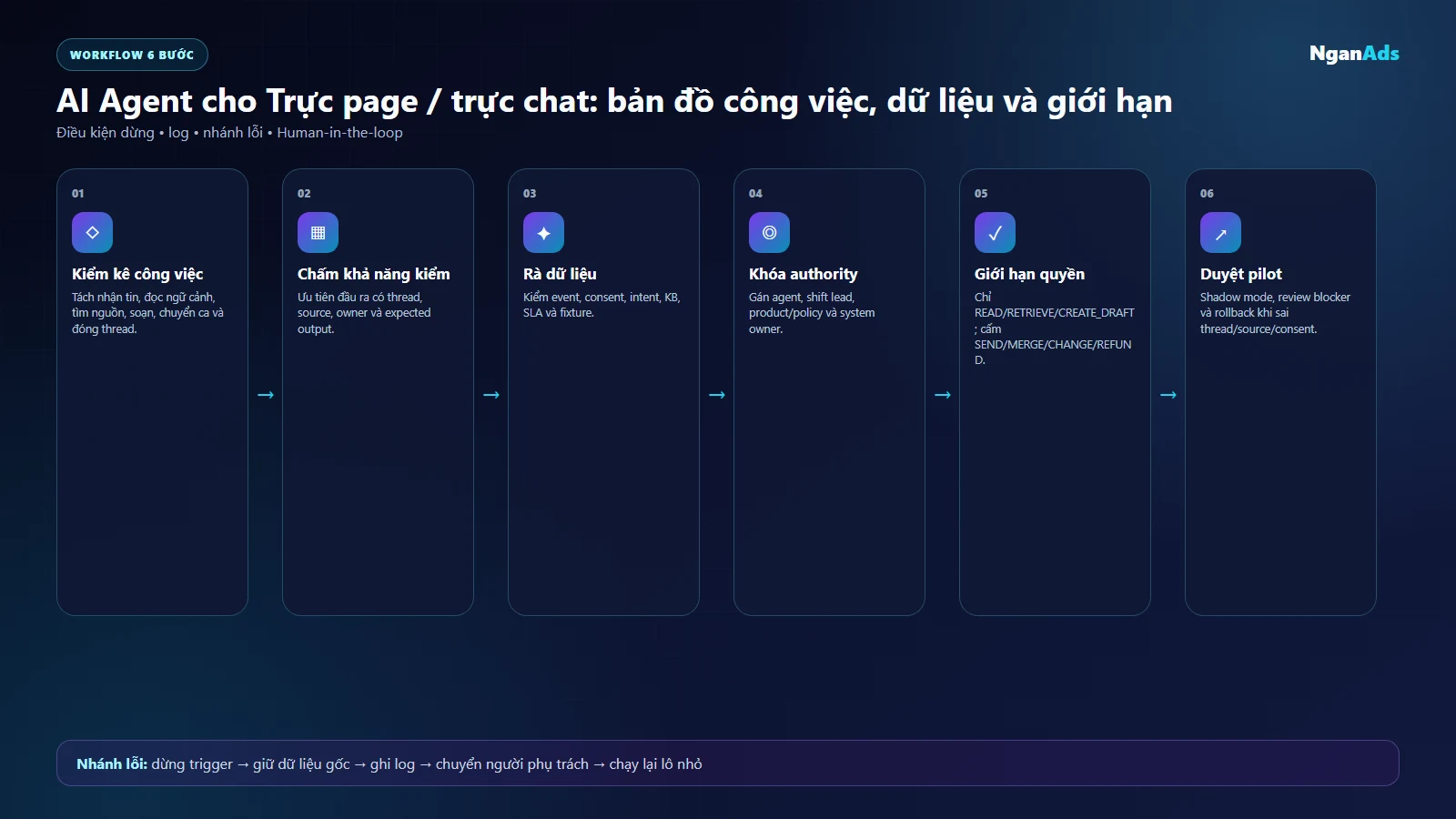Click the description starting 'Shadow mode, review blocker'
This screenshot has width=1456, height=819.
click(x=1275, y=313)
